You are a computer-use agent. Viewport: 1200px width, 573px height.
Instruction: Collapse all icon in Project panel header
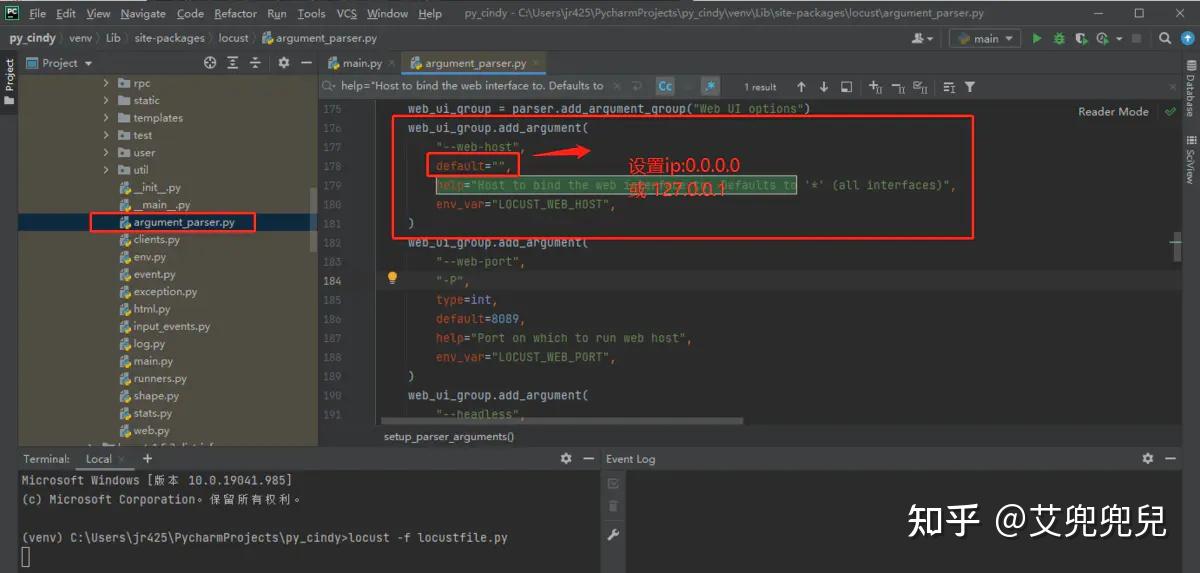pyautogui.click(x=256, y=63)
